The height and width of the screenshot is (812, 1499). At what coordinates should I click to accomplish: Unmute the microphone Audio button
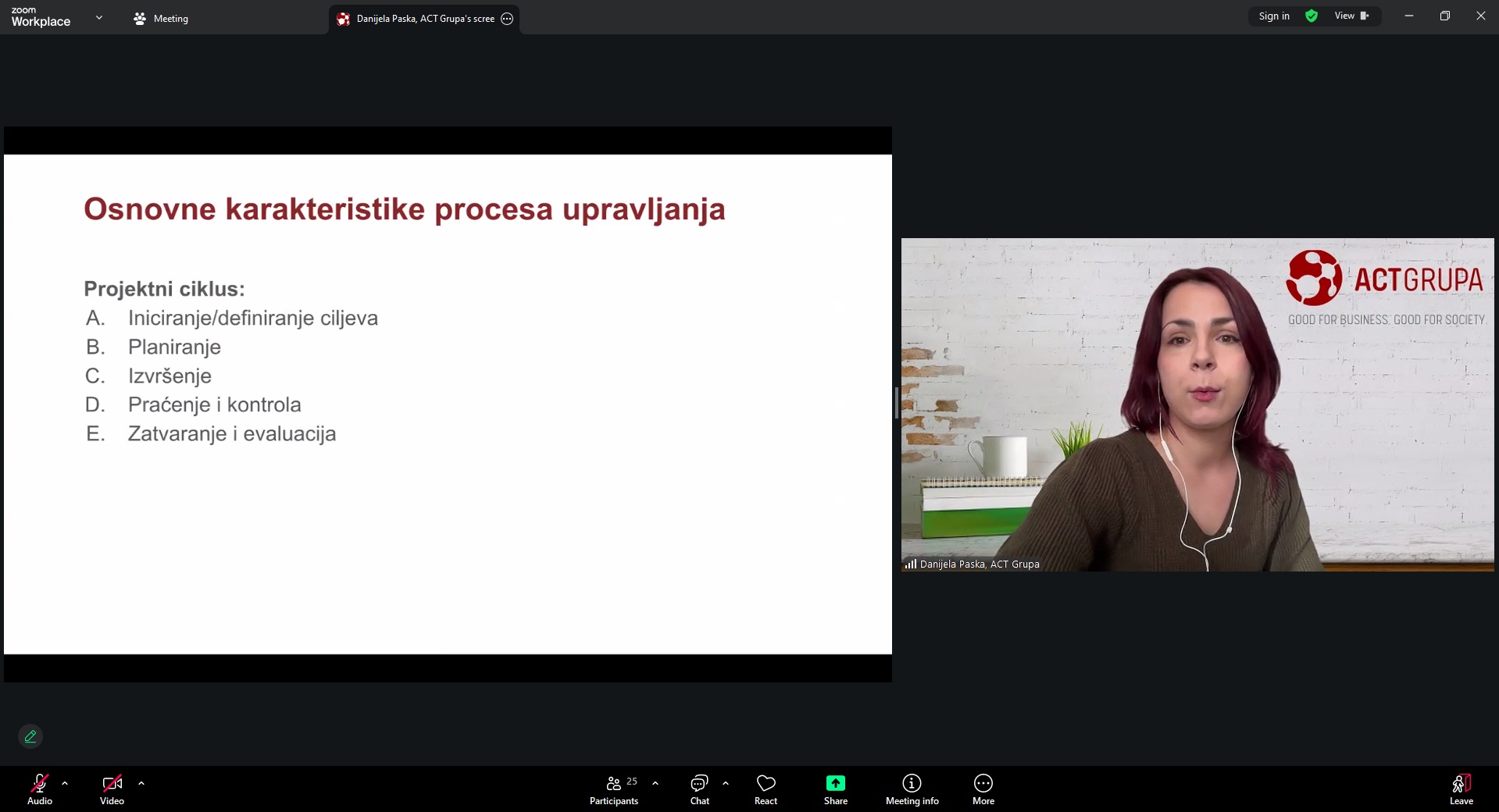click(39, 789)
